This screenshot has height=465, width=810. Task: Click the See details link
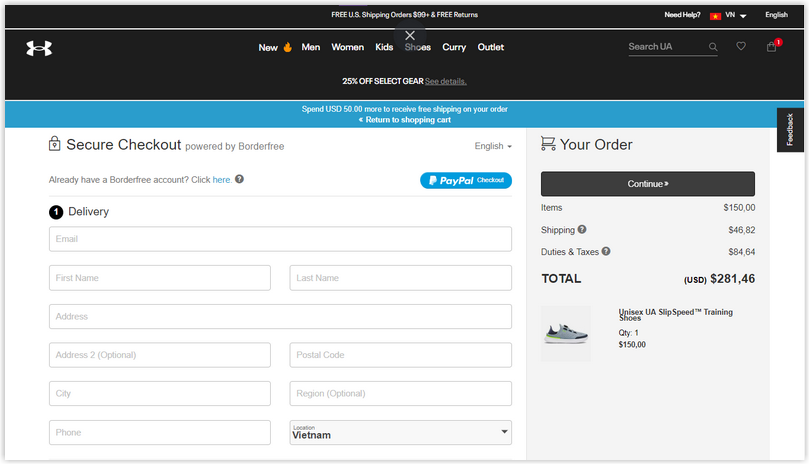446,81
